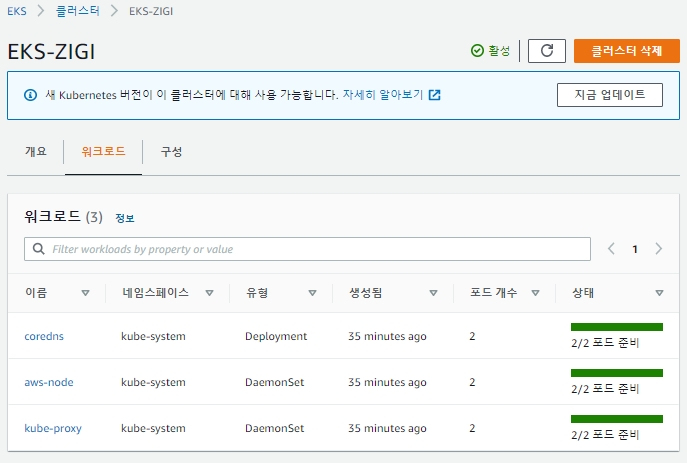Click the external link icon after 자세히 알아보기
The image size is (687, 463).
click(434, 95)
